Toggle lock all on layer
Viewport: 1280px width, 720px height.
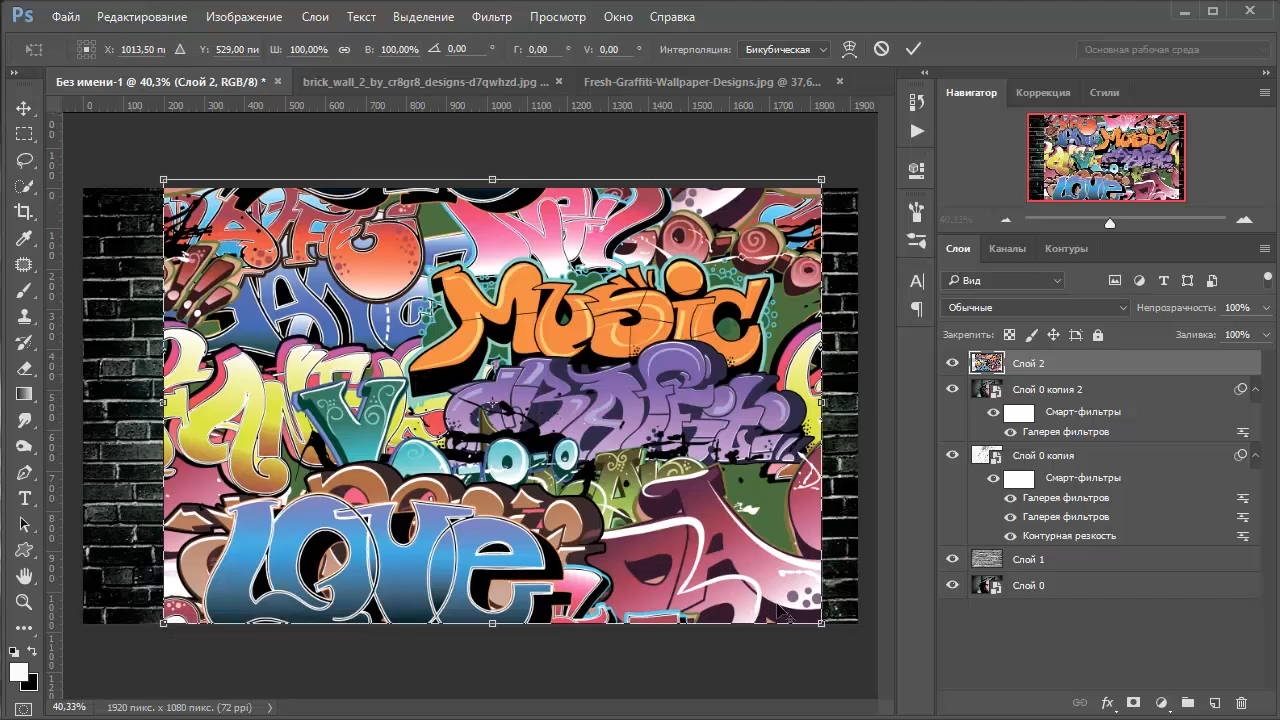(x=1098, y=335)
